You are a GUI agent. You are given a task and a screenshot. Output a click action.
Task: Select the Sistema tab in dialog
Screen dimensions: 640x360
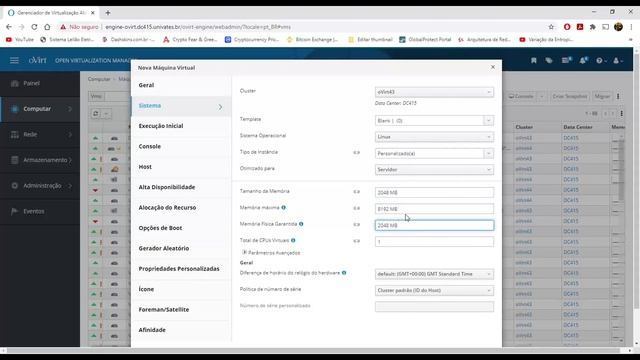click(181, 106)
